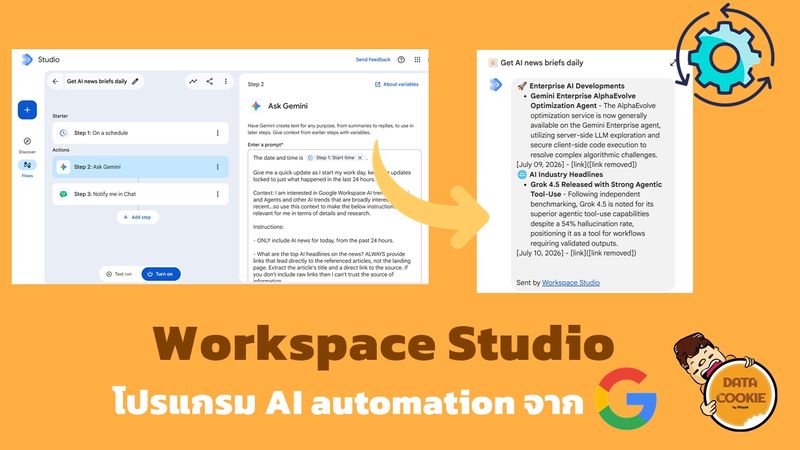Open the Google apps grid launcher
Screen dimensions: 800x450
pyautogui.click(x=417, y=60)
